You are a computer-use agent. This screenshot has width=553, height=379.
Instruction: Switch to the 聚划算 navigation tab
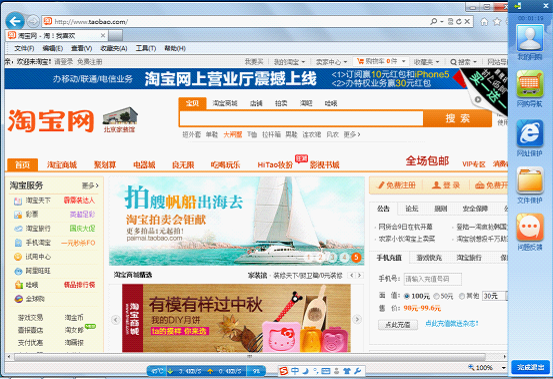pyautogui.click(x=105, y=165)
